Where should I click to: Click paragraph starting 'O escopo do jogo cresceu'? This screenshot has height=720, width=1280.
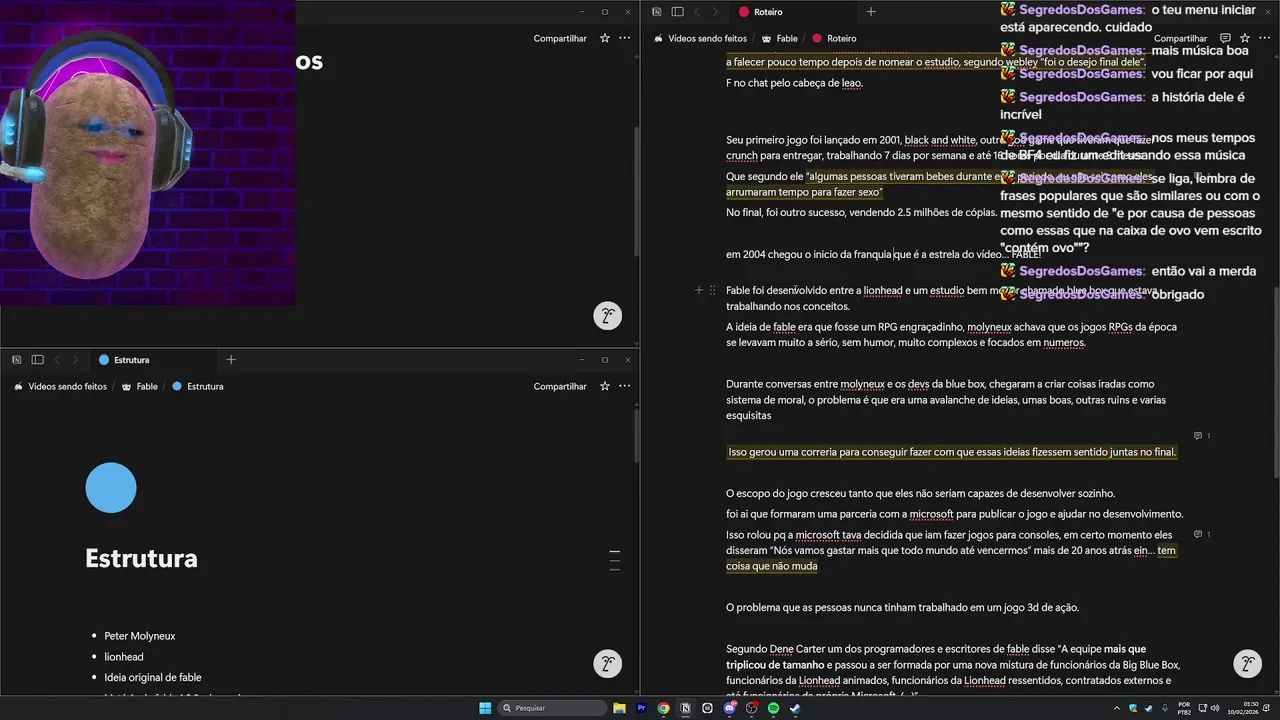click(x=920, y=494)
